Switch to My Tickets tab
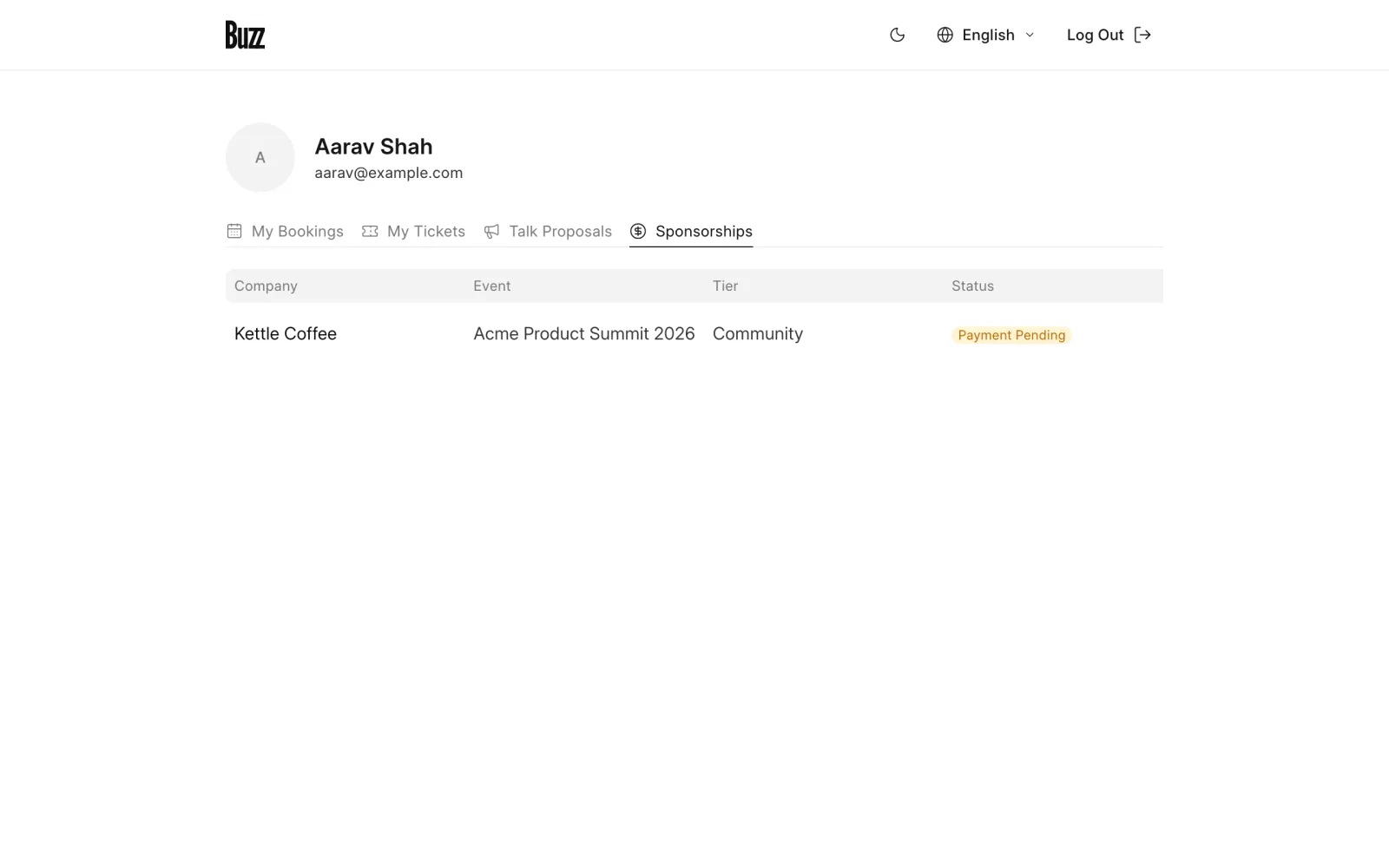The image size is (1389, 868). click(413, 231)
